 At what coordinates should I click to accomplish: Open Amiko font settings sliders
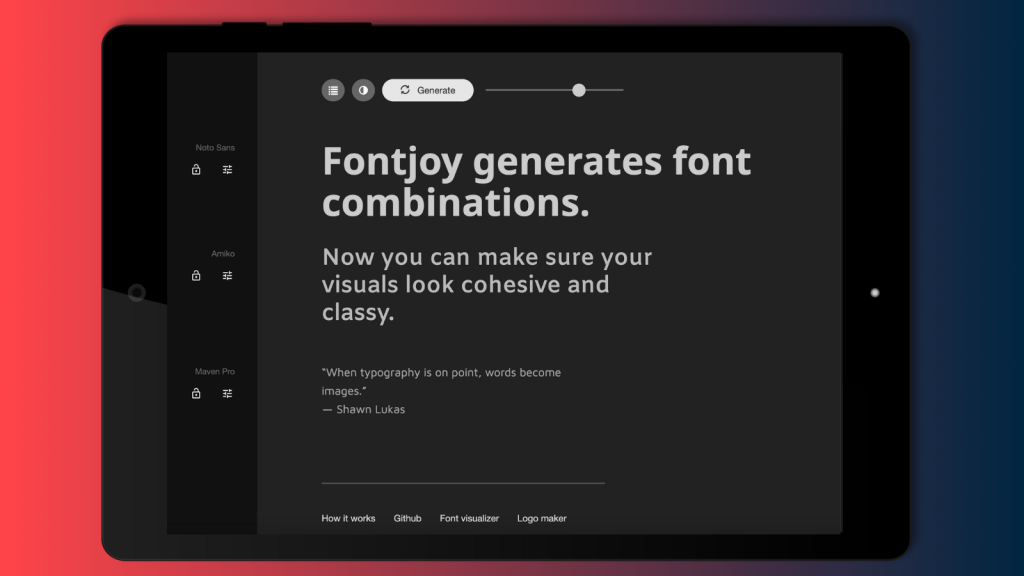(227, 276)
